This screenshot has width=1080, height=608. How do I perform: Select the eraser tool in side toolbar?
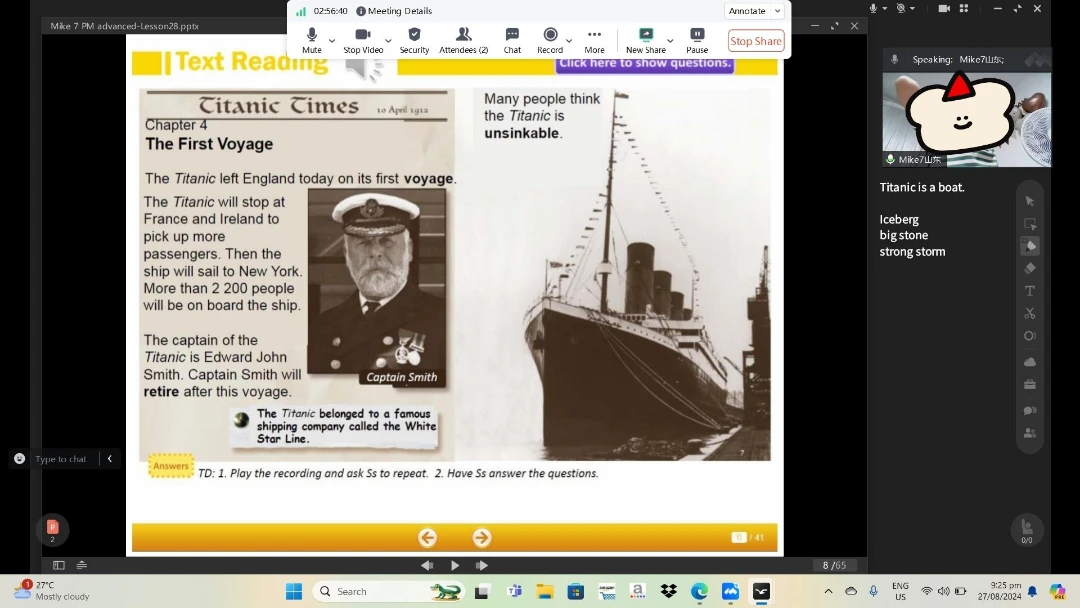pyautogui.click(x=1030, y=269)
